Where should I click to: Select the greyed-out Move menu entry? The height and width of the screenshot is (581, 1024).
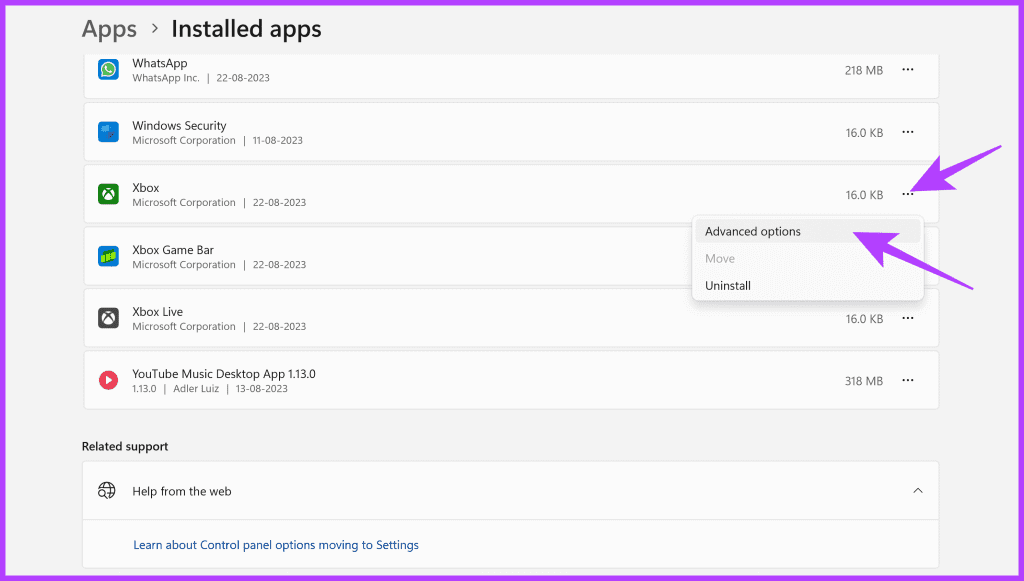coord(808,259)
